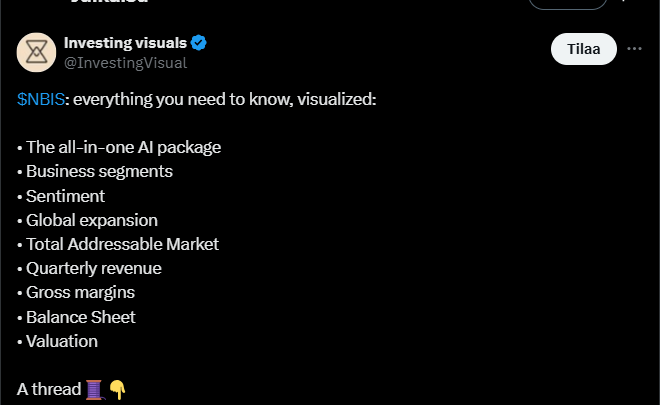Click the thread spool emoji
Screen dimensions: 660x405
[x=95, y=389]
